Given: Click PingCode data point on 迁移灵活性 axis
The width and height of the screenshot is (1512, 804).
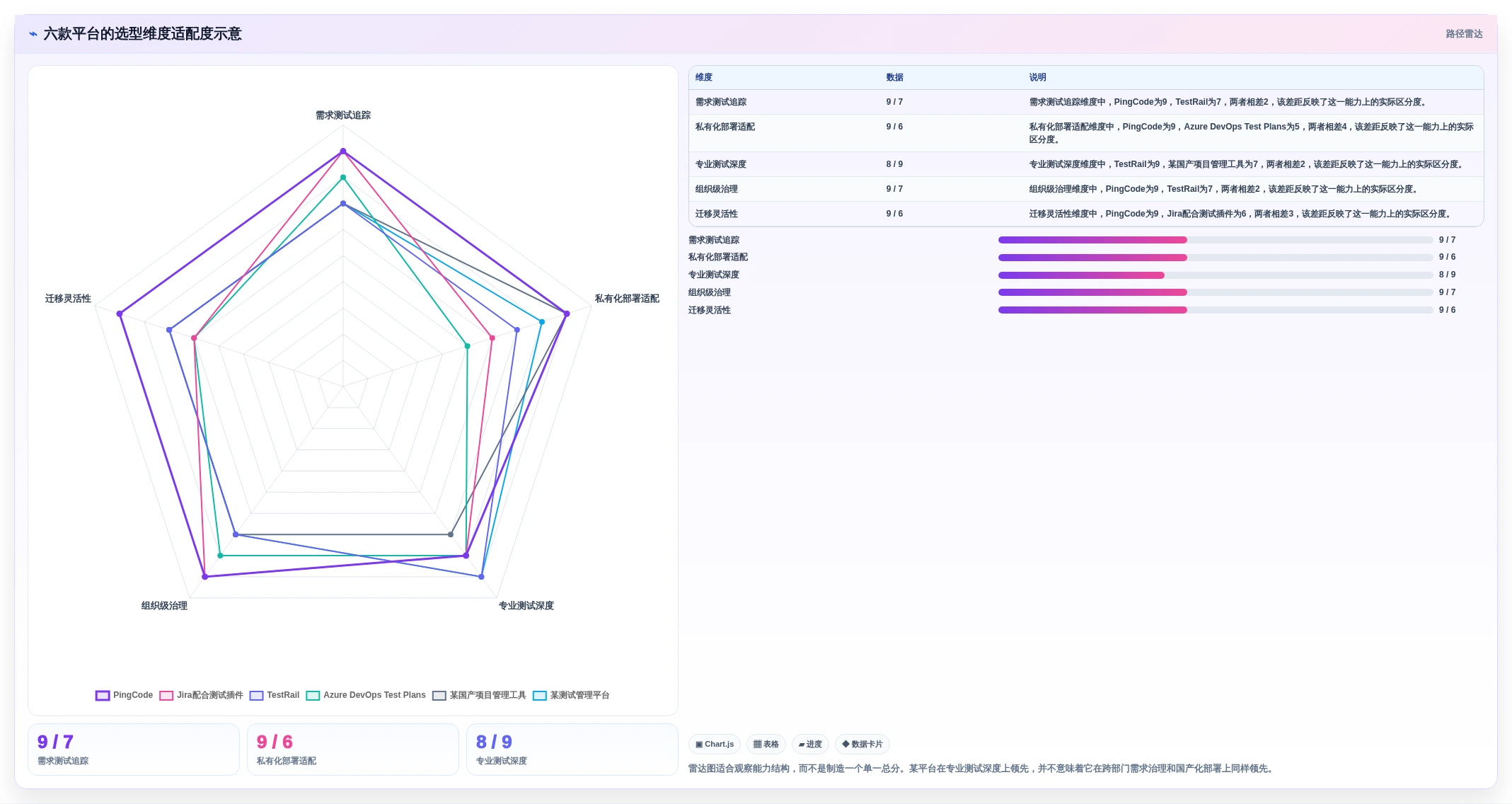Looking at the screenshot, I should click(120, 314).
